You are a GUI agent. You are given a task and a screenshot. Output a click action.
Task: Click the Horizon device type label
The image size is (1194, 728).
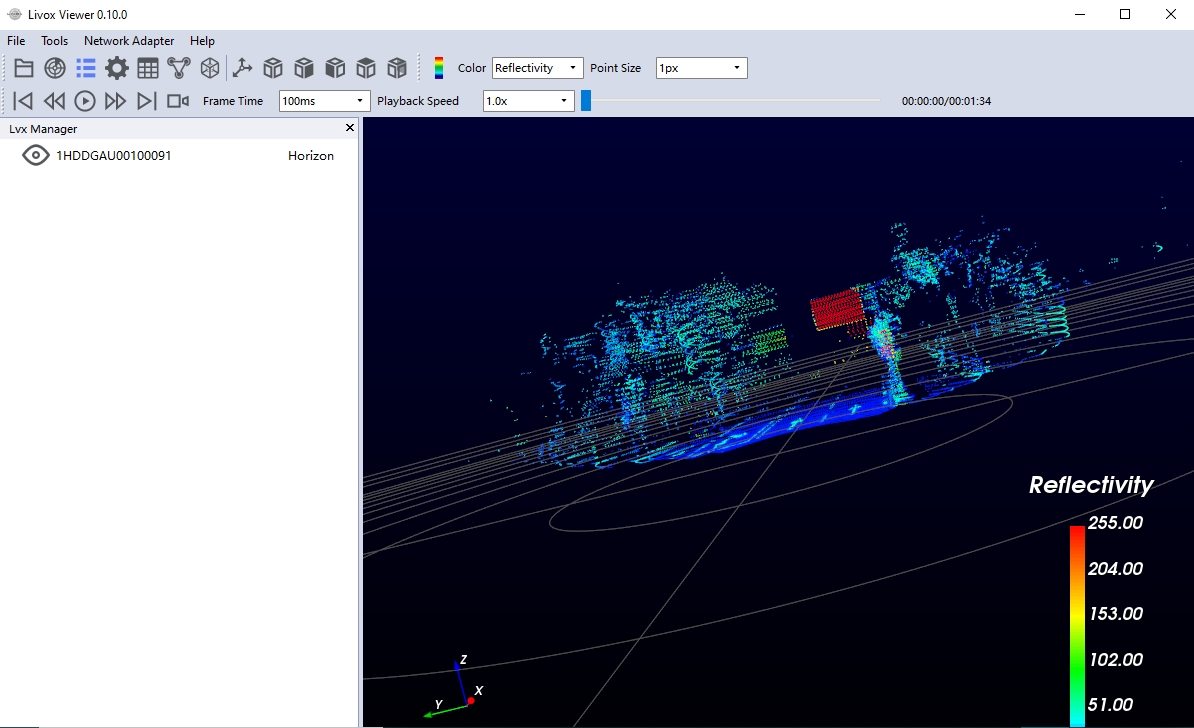coord(311,155)
